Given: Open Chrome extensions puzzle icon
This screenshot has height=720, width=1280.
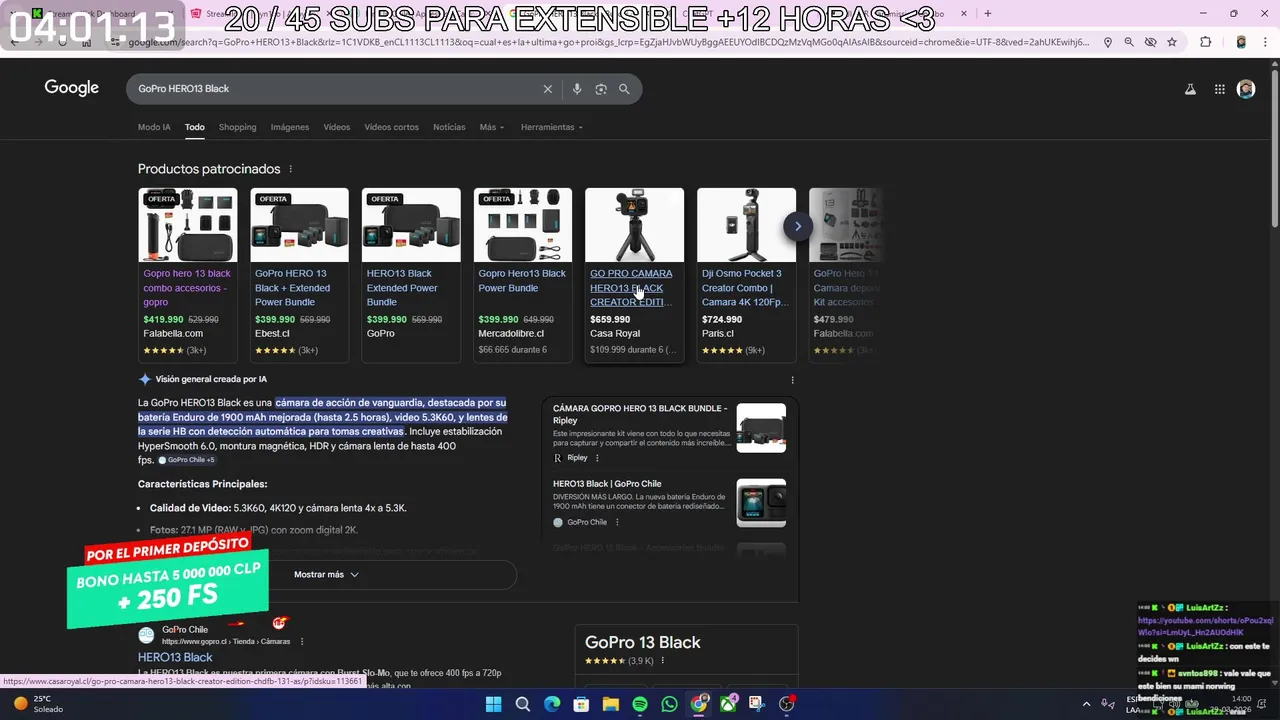Looking at the screenshot, I should 1205,42.
